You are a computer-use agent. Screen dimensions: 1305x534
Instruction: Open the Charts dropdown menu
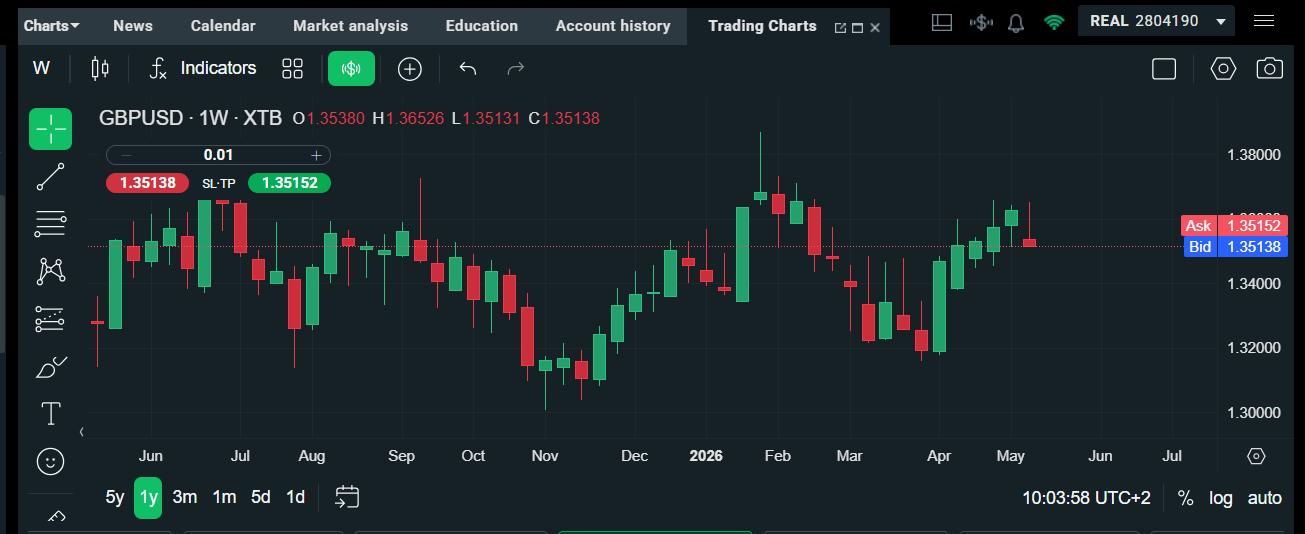point(52,26)
